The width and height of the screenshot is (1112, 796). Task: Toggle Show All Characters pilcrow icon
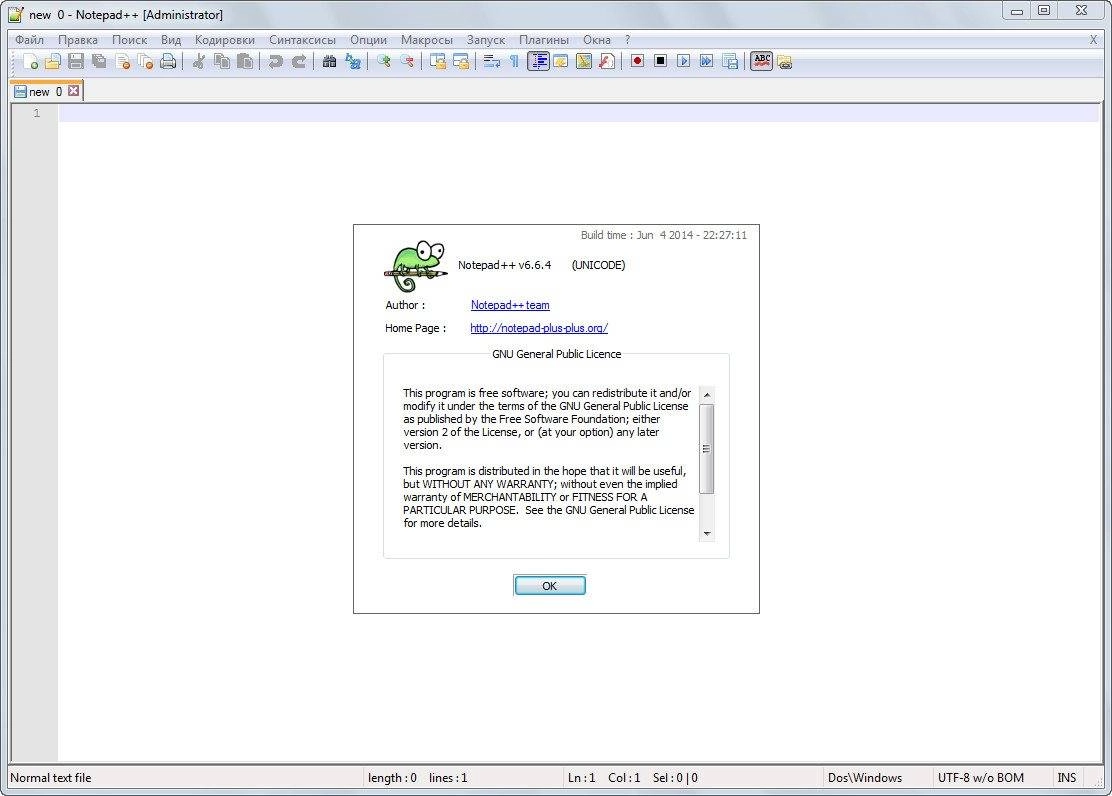[x=514, y=62]
